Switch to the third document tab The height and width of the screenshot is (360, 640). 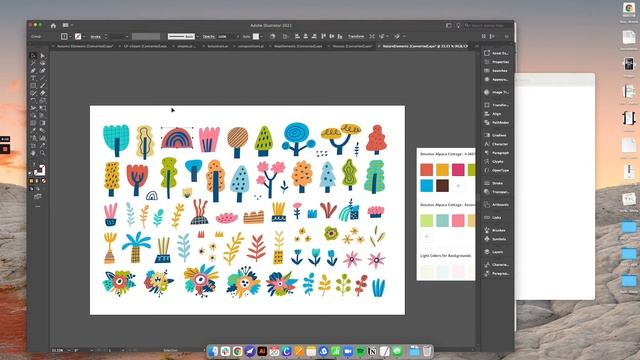coord(186,47)
